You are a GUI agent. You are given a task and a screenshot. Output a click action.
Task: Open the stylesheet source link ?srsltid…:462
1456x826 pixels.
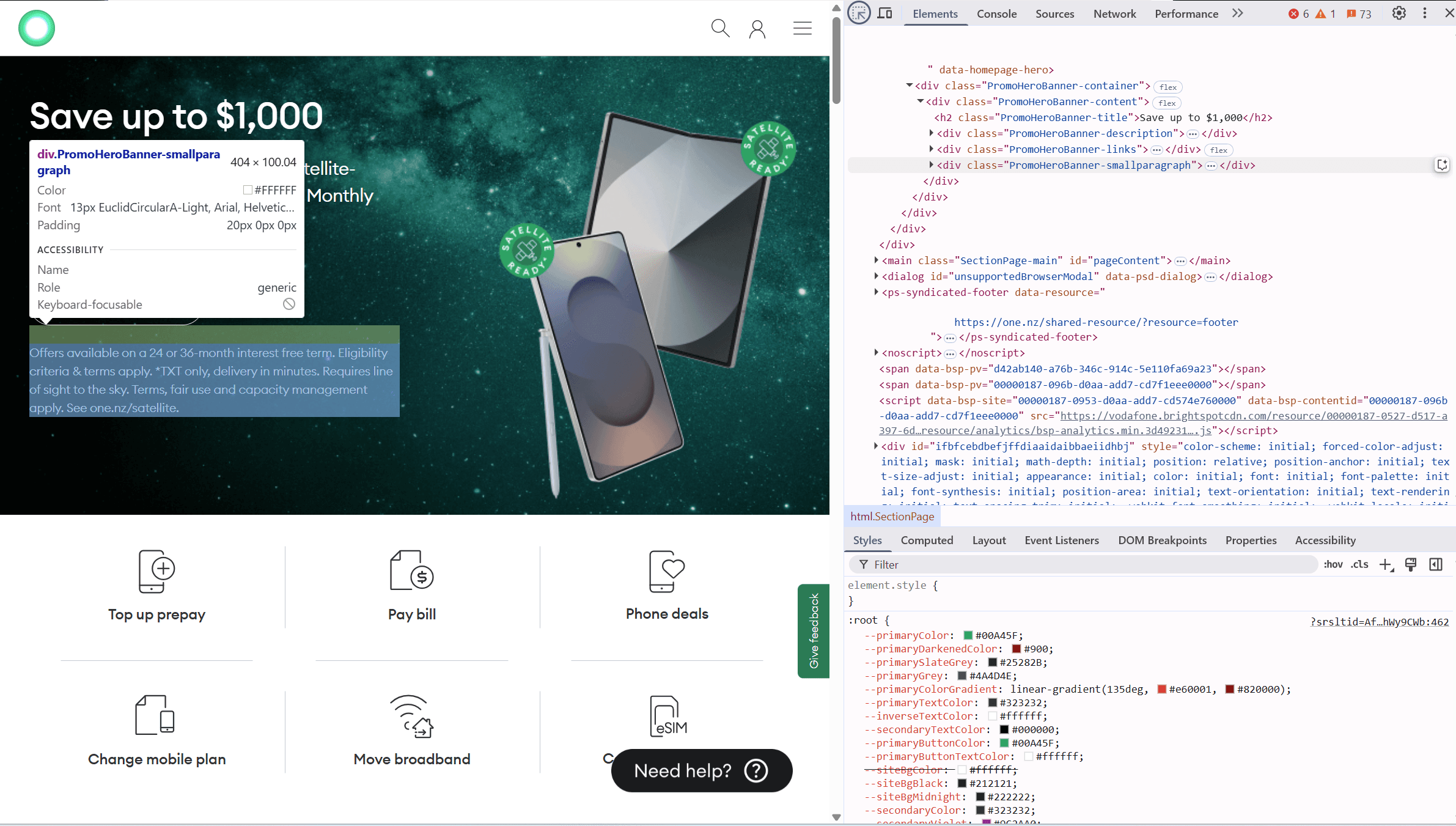point(1380,622)
